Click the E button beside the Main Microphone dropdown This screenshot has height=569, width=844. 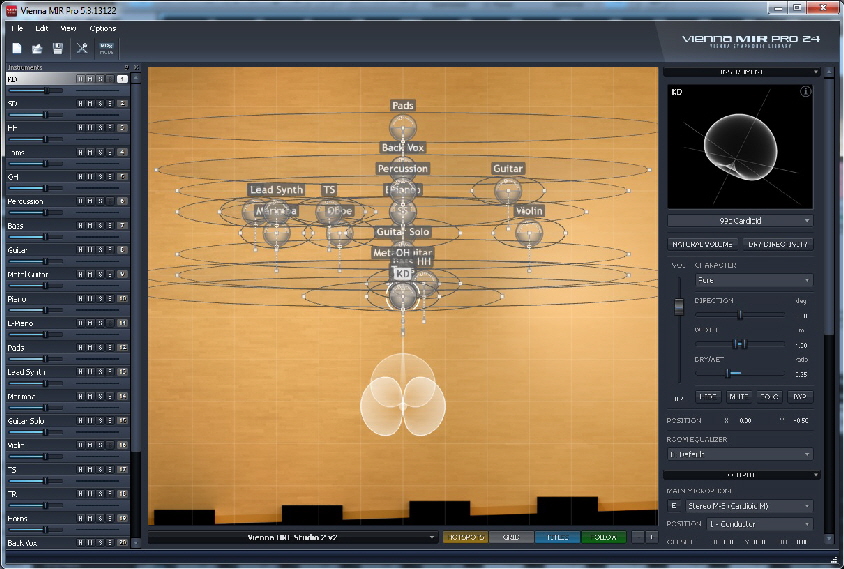click(673, 506)
